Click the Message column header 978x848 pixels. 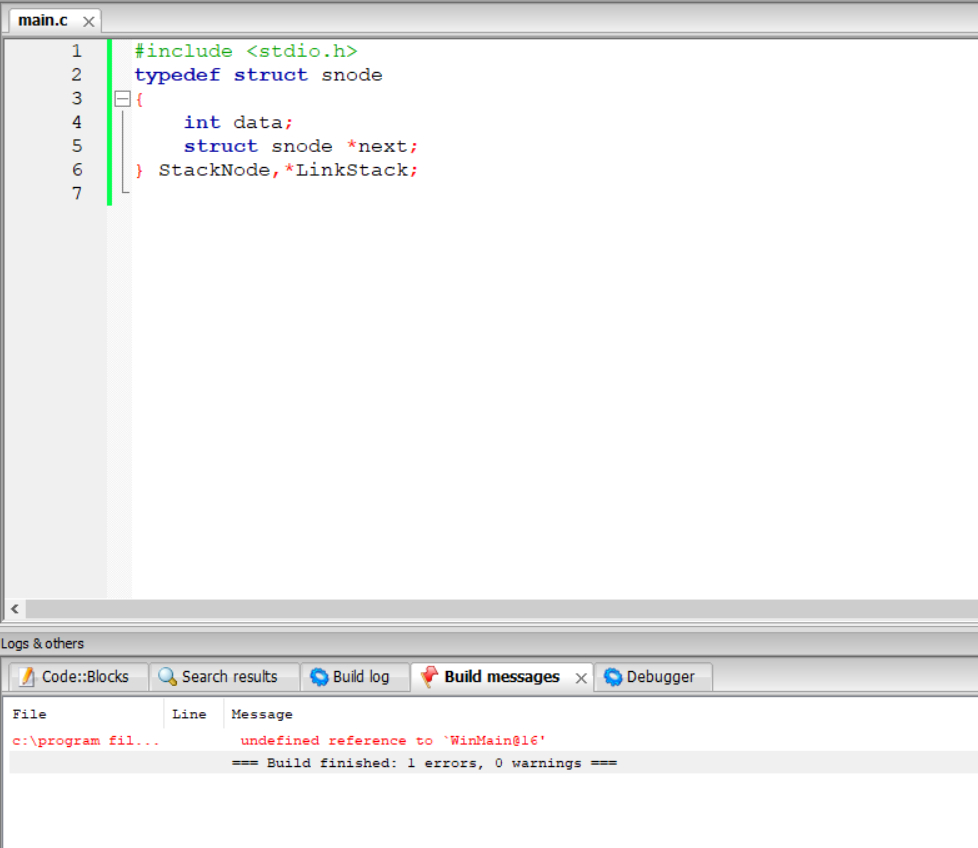click(x=261, y=714)
